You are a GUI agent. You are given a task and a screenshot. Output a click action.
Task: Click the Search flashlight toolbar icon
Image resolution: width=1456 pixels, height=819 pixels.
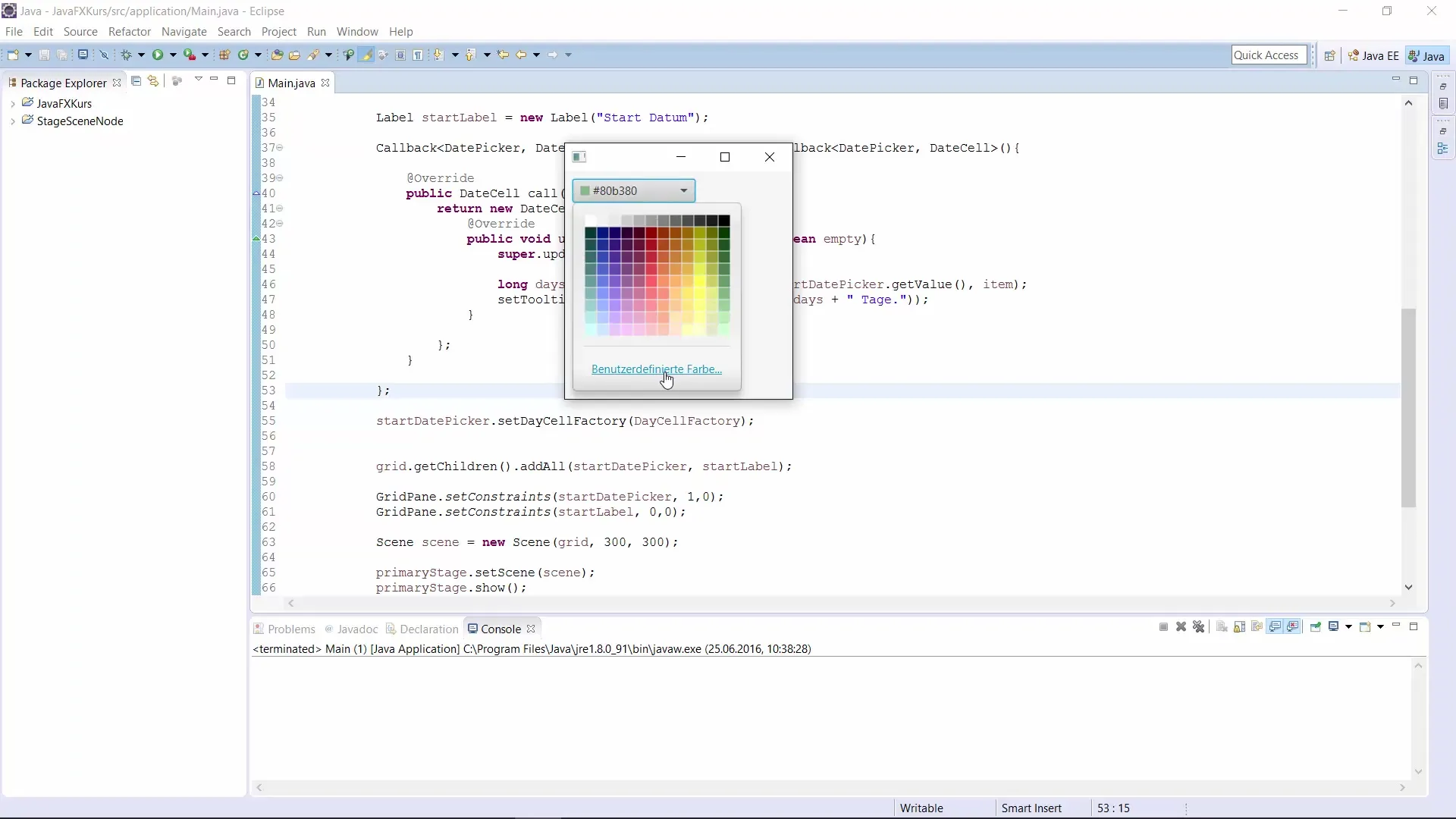pos(313,55)
